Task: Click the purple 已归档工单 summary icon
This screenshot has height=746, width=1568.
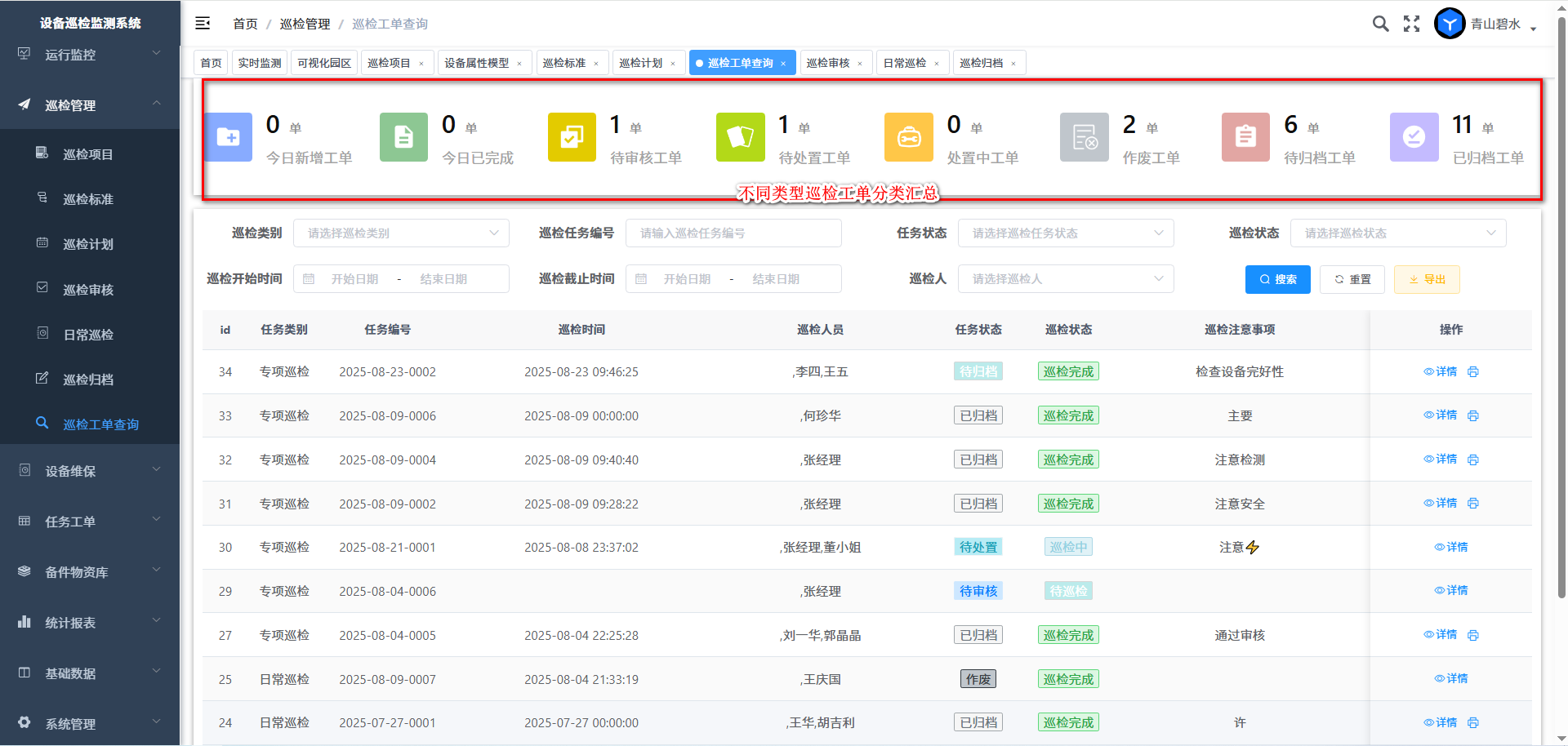Action: [1414, 137]
